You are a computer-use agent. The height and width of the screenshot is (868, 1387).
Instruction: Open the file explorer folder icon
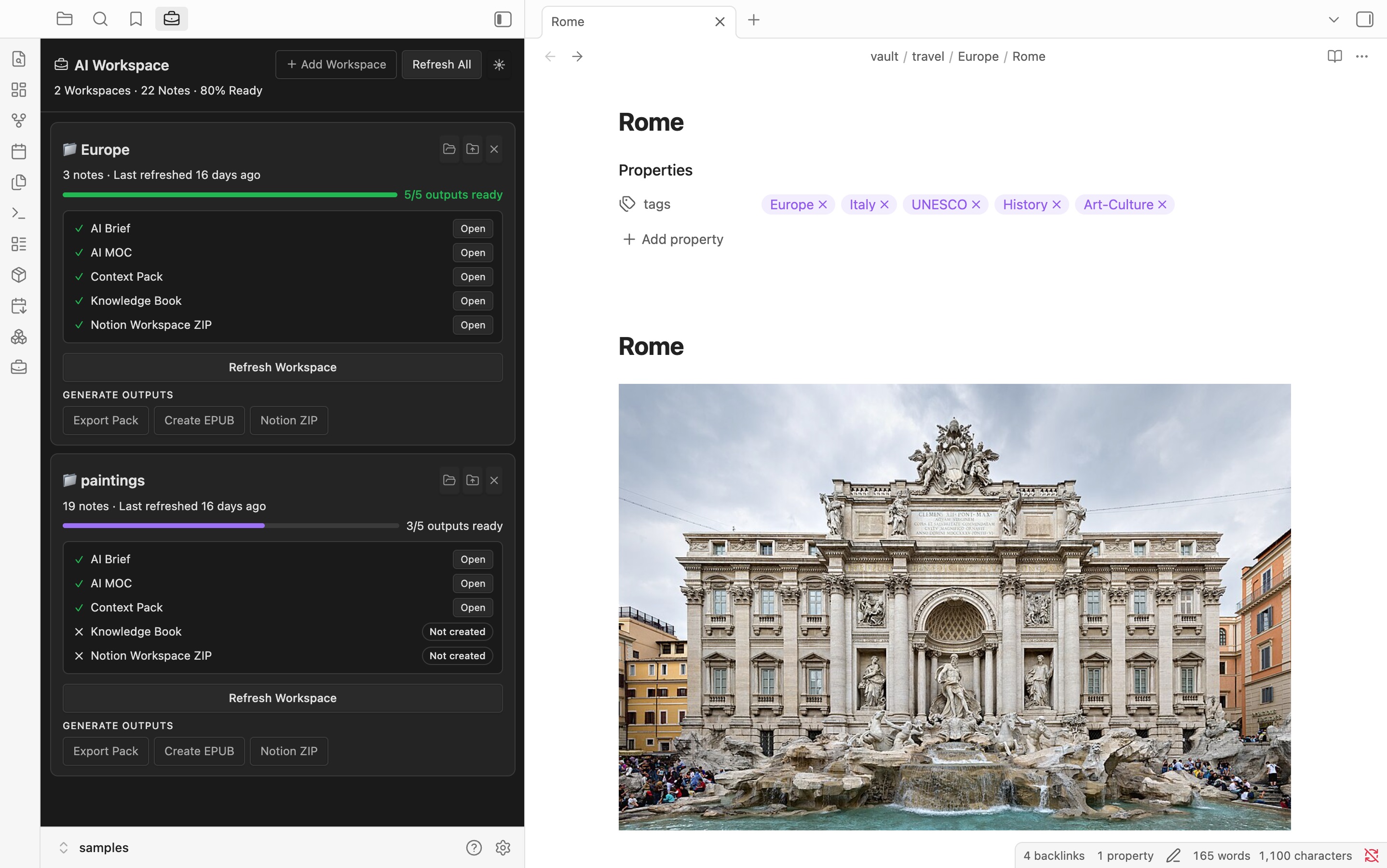click(64, 19)
